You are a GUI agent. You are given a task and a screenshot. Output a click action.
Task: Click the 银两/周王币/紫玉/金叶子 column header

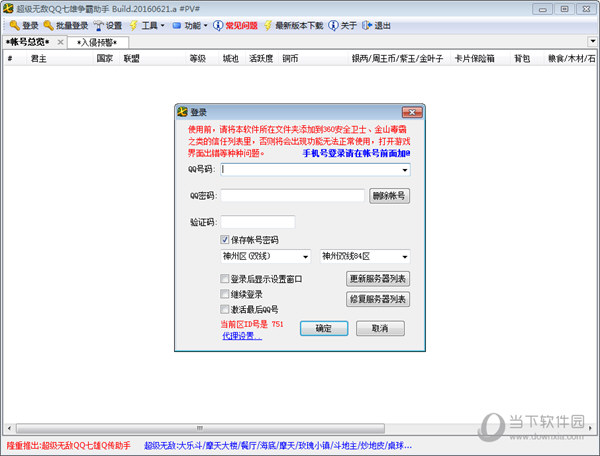[397, 59]
